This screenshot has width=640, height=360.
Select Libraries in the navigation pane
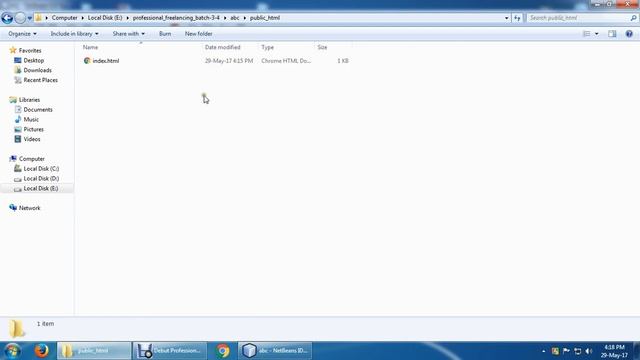pos(29,100)
